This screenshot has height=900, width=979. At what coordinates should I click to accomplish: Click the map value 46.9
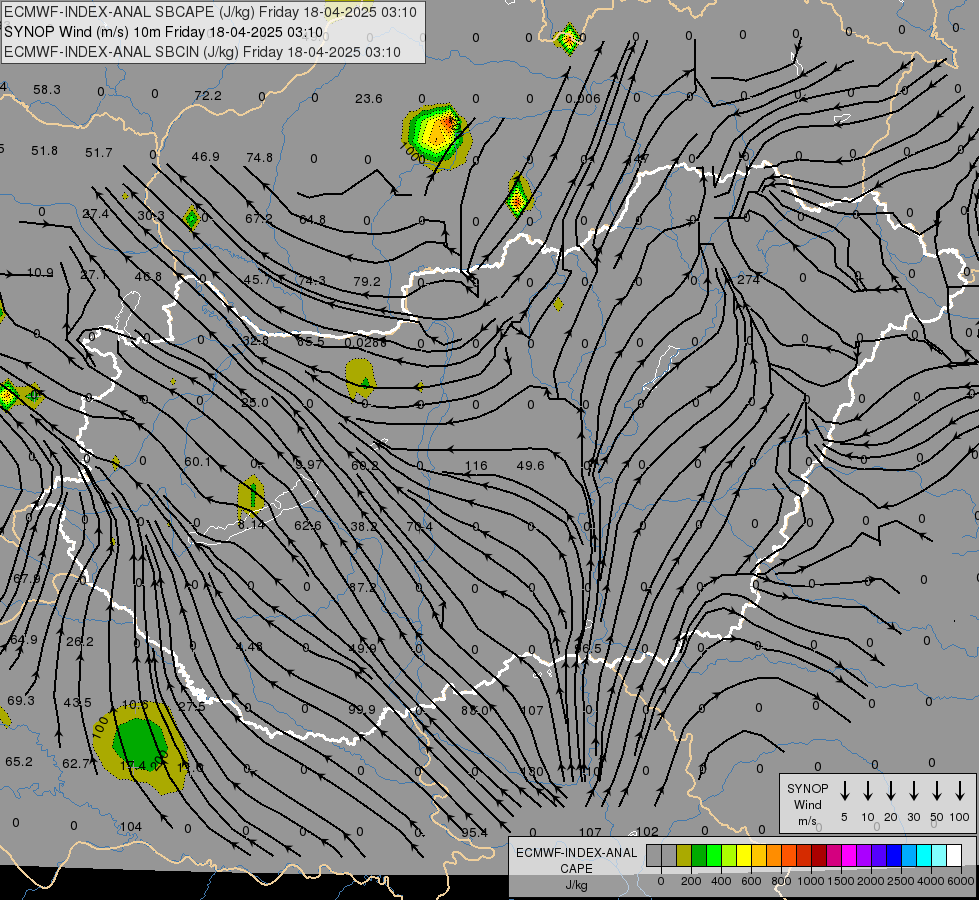[x=205, y=156]
